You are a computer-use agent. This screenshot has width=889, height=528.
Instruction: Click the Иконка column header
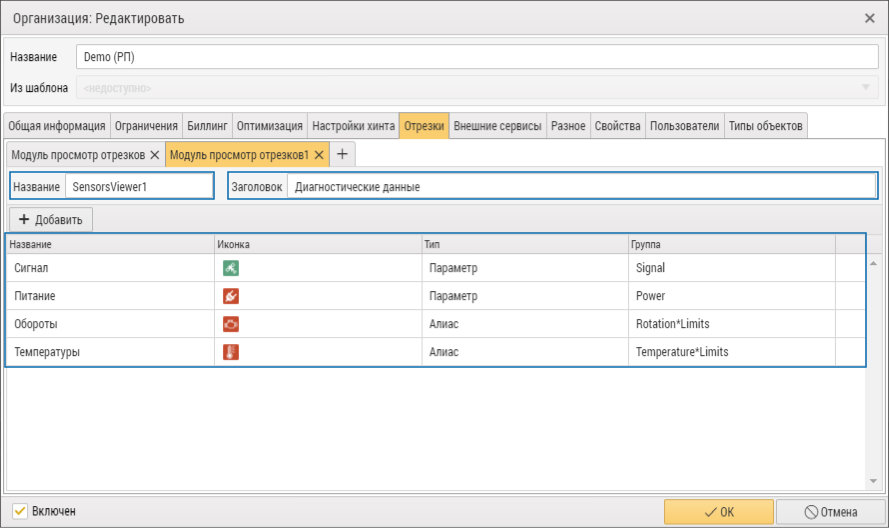318,244
